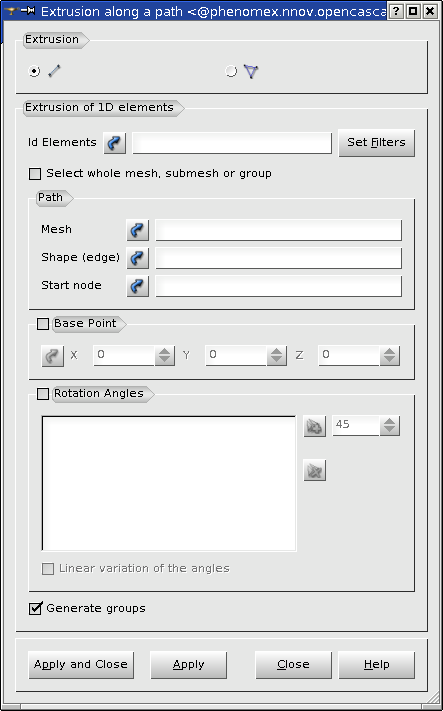Screen dimensions: 443x711
Task: Click the add rotation angle icon button
Action: [315, 426]
